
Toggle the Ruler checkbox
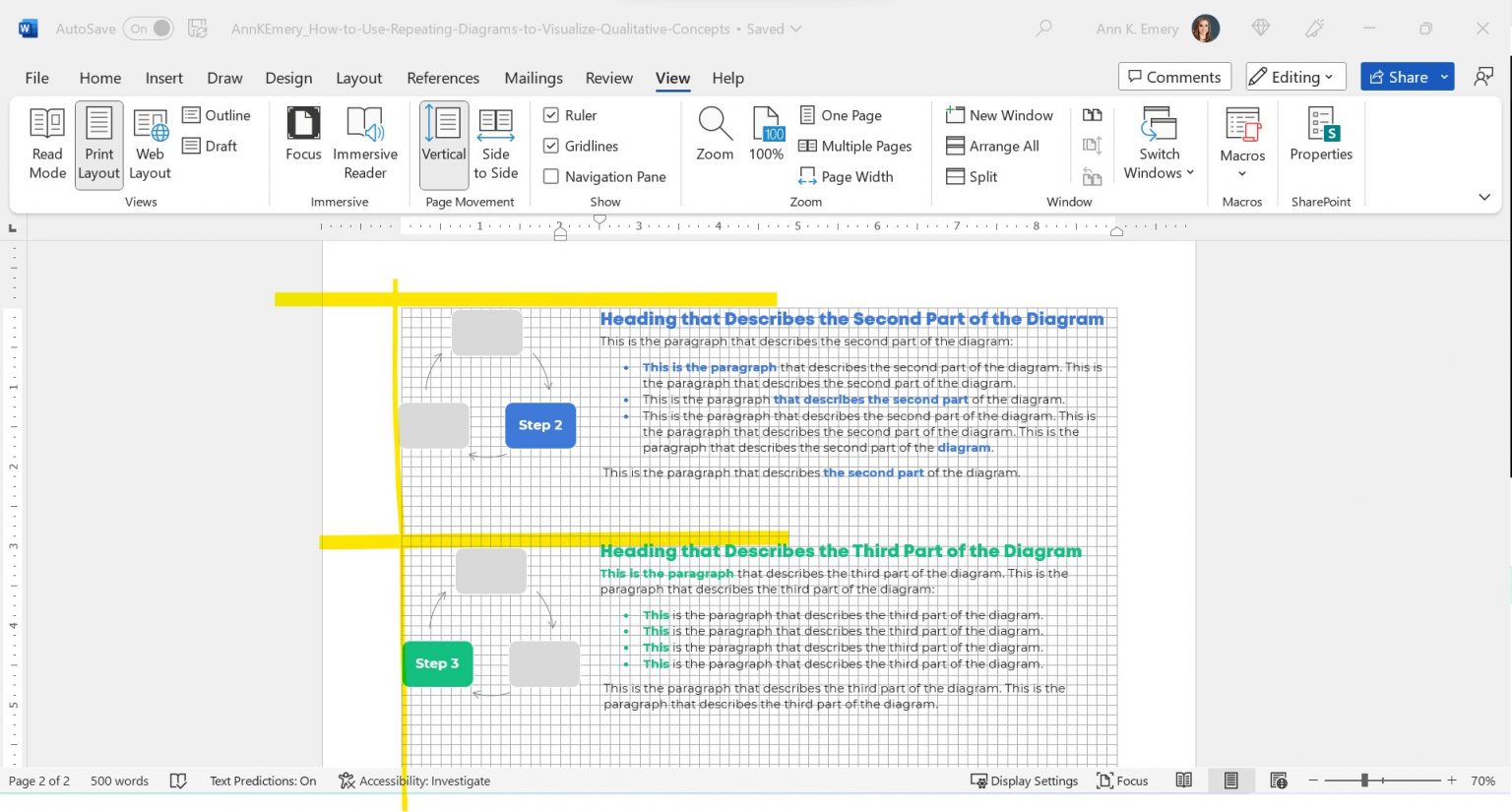pyautogui.click(x=552, y=115)
